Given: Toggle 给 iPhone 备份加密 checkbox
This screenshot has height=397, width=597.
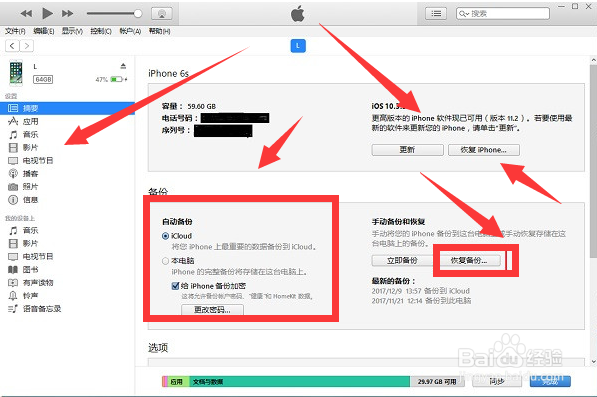Looking at the screenshot, I should 176,286.
